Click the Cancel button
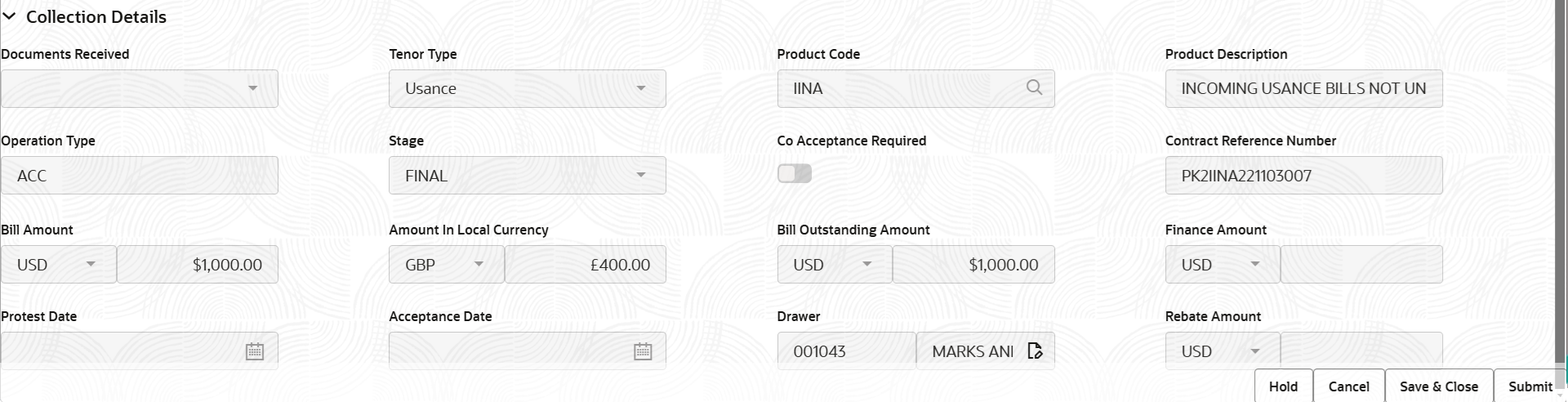 (1348, 386)
